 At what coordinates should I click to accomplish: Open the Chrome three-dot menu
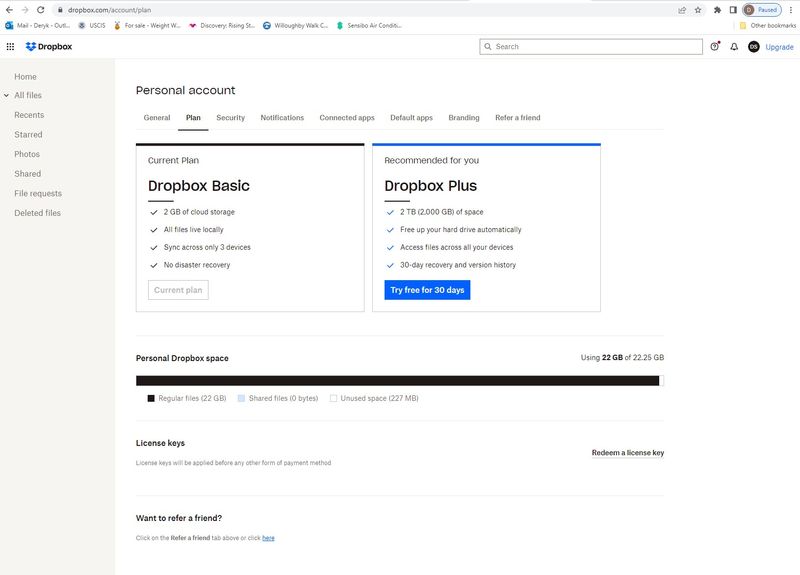(x=791, y=10)
